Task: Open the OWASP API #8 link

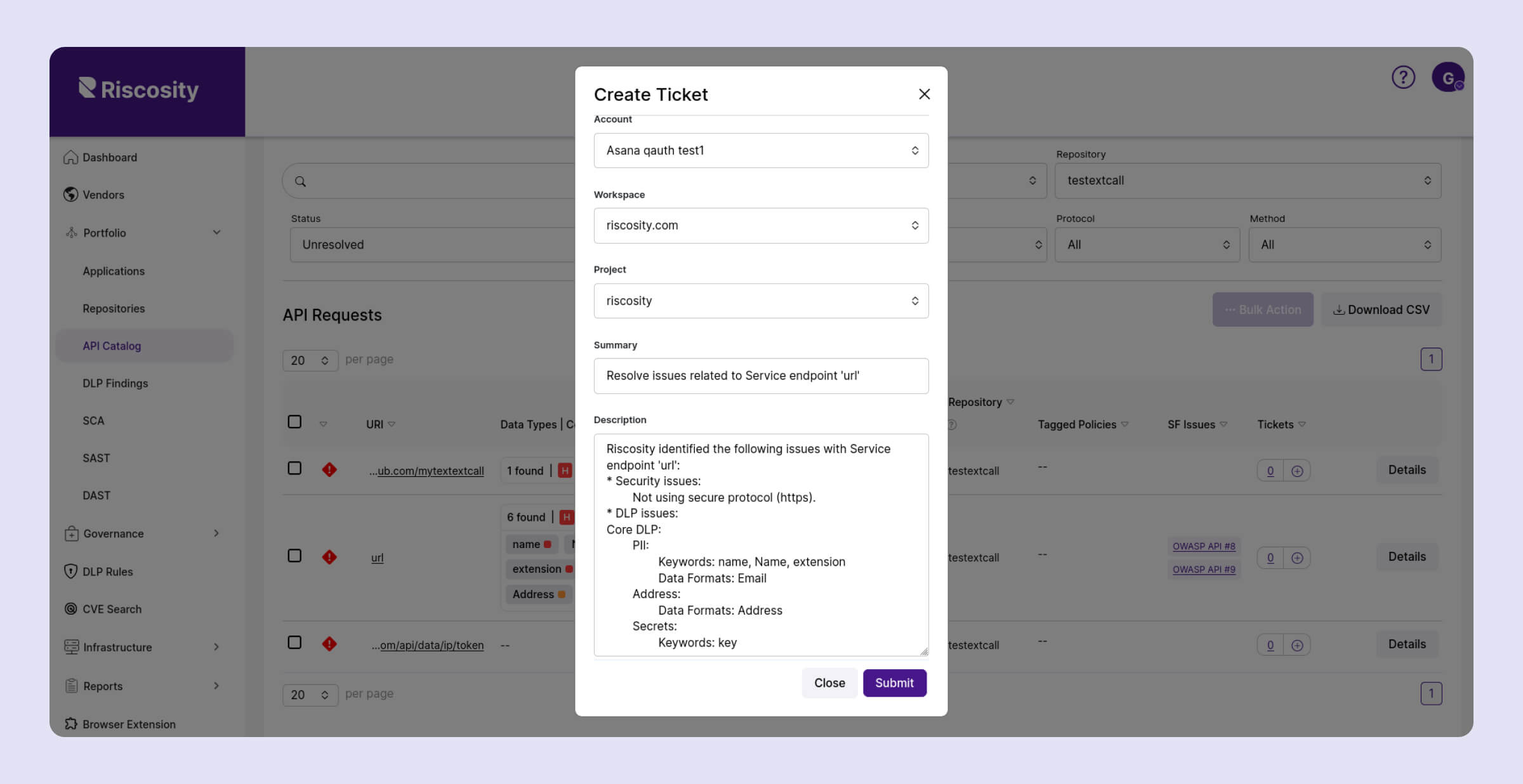Action: coord(1204,546)
